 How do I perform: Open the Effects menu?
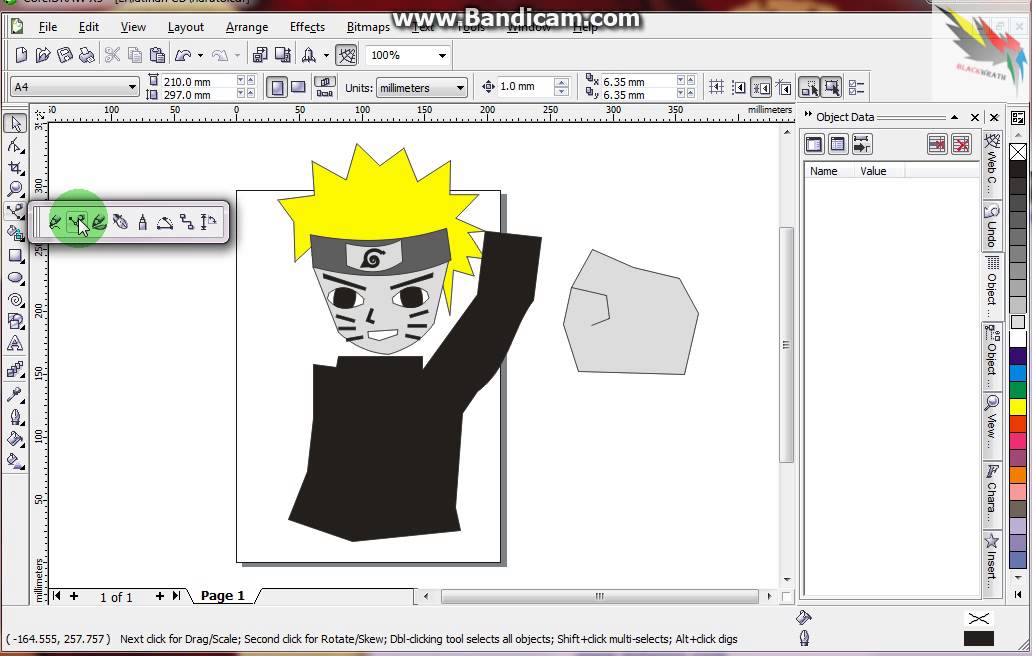[x=307, y=27]
